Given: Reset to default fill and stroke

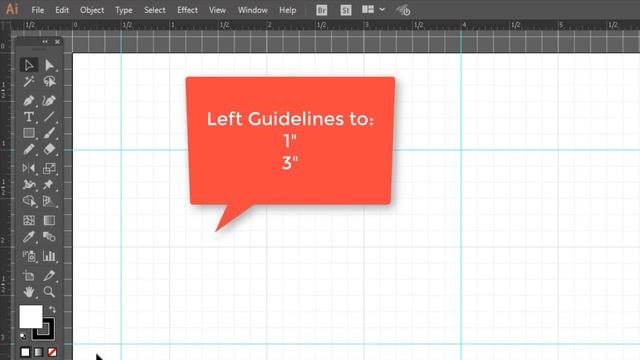Looking at the screenshot, I should 23,336.
